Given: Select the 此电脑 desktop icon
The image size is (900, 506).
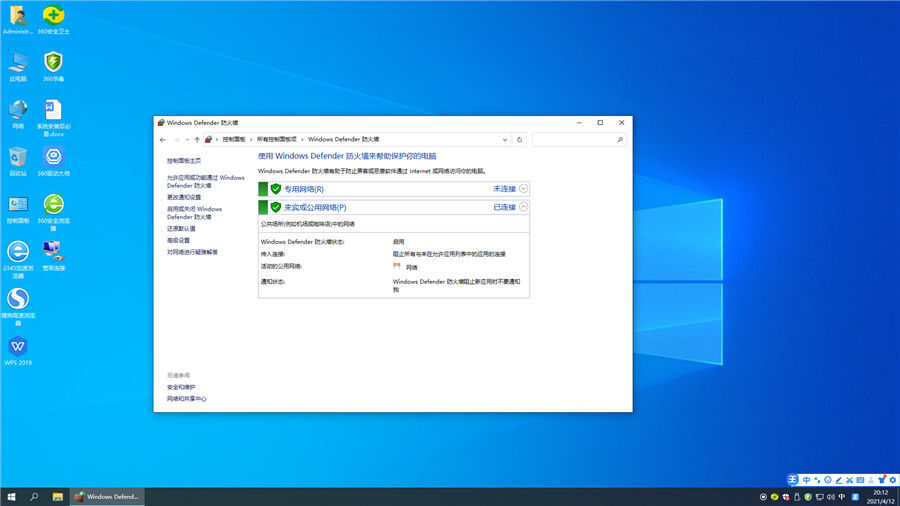Looking at the screenshot, I should tap(18, 67).
